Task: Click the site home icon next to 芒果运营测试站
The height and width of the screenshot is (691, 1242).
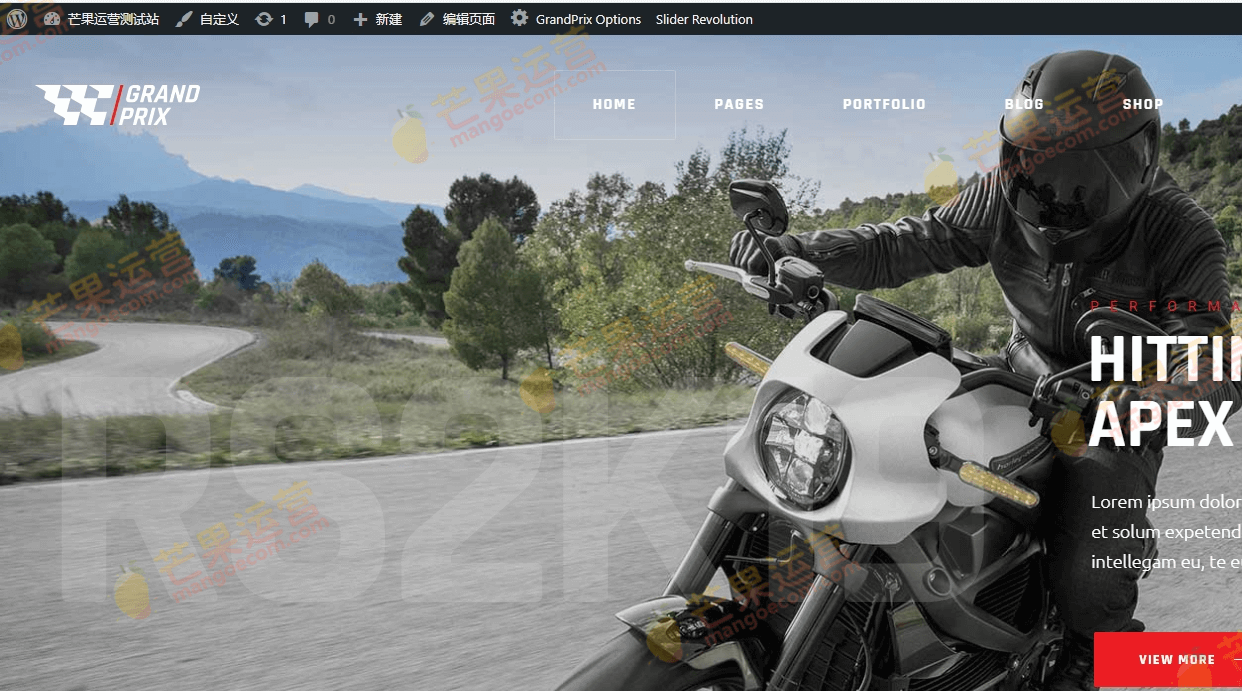Action: click(x=53, y=18)
